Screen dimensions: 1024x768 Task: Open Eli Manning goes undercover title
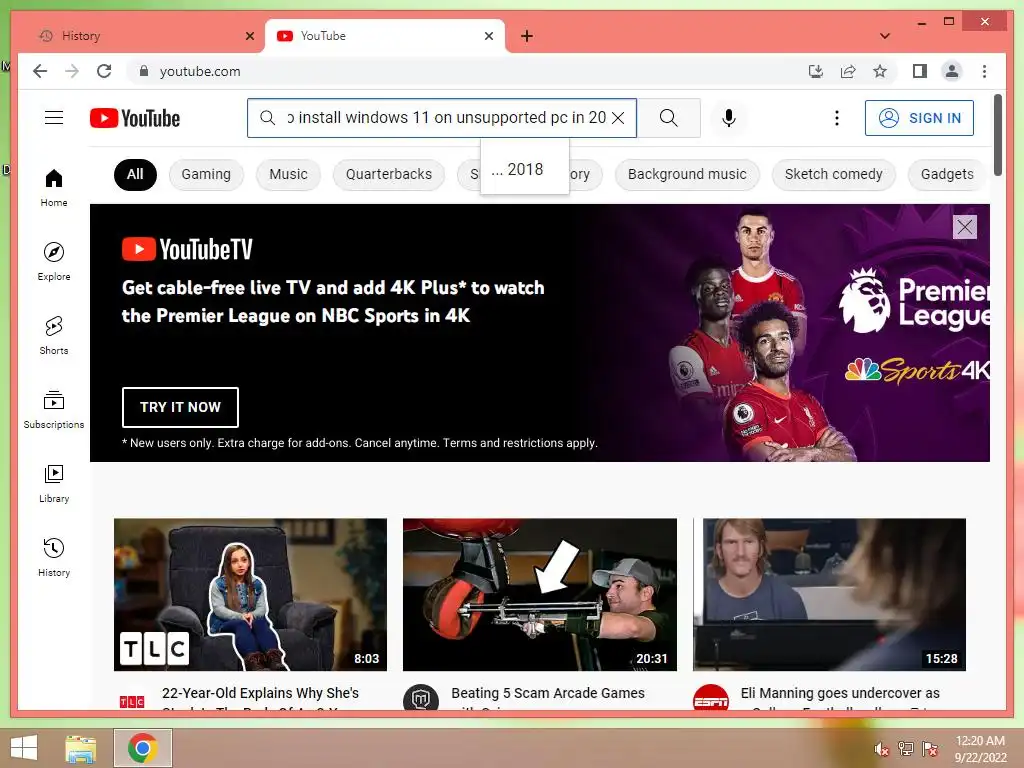pos(840,697)
